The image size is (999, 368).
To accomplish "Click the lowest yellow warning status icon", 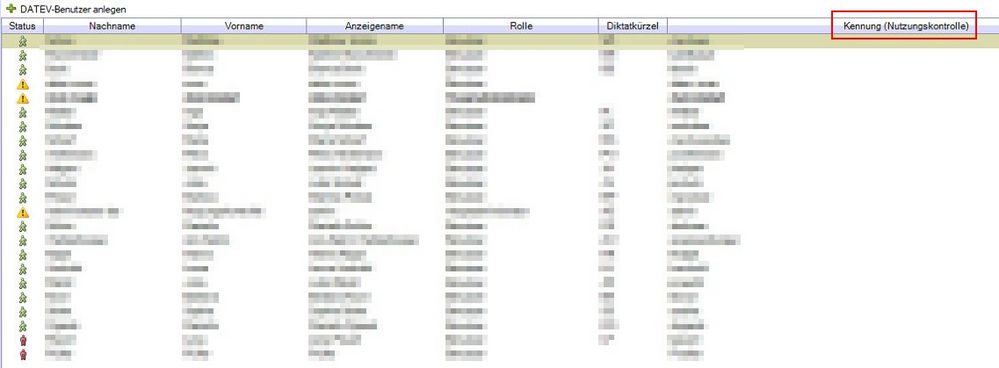I will pyautogui.click(x=23, y=212).
